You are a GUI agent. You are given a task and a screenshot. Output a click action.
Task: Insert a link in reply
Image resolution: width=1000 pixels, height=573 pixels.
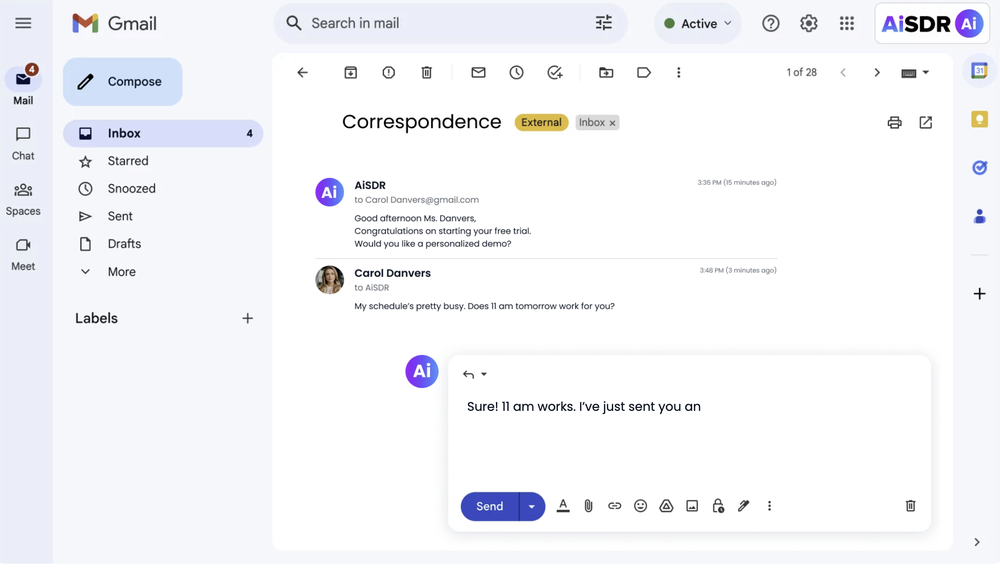point(614,506)
